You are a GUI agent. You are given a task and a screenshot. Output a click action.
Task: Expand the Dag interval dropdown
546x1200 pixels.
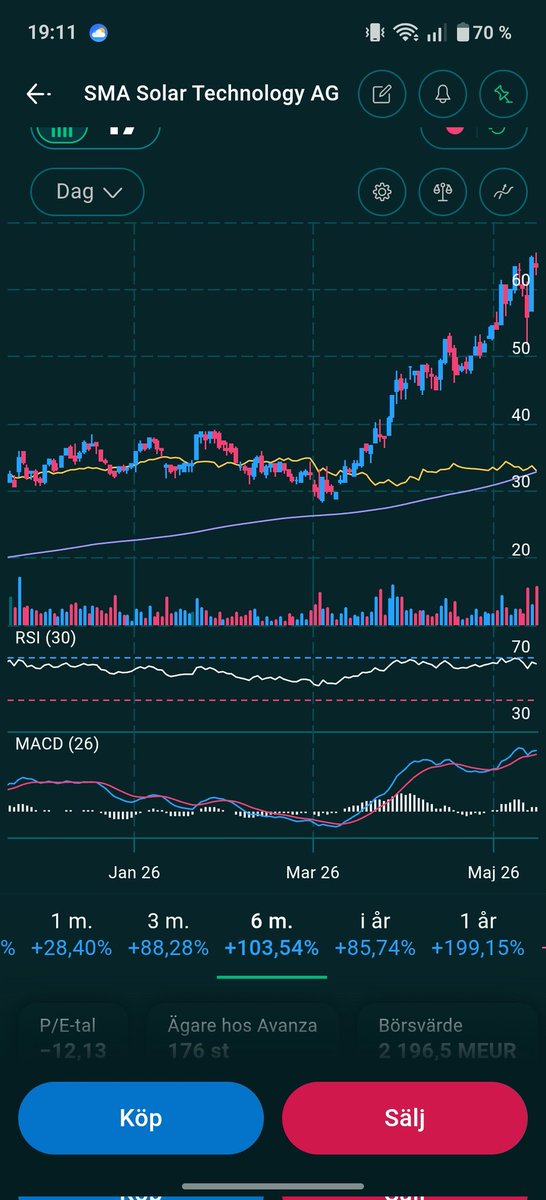tap(87, 192)
